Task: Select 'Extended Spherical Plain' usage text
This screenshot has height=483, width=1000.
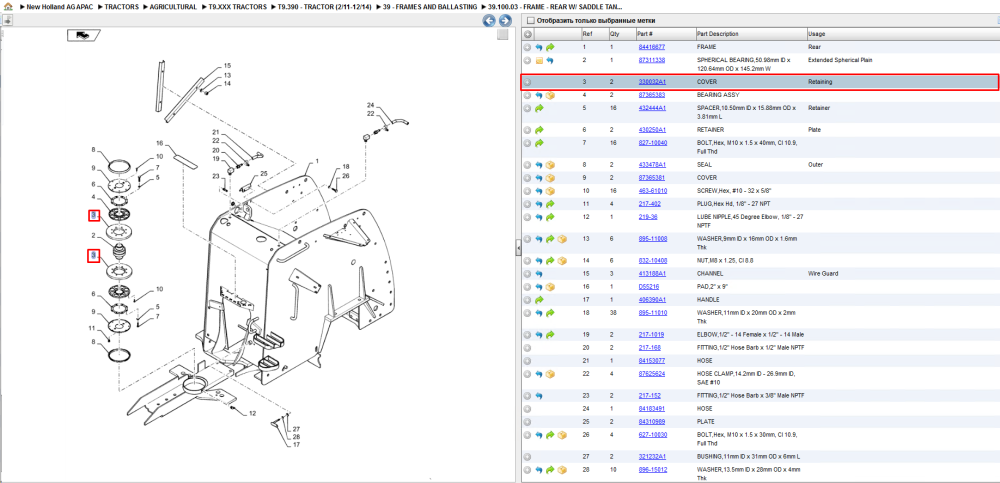Action: pos(840,60)
